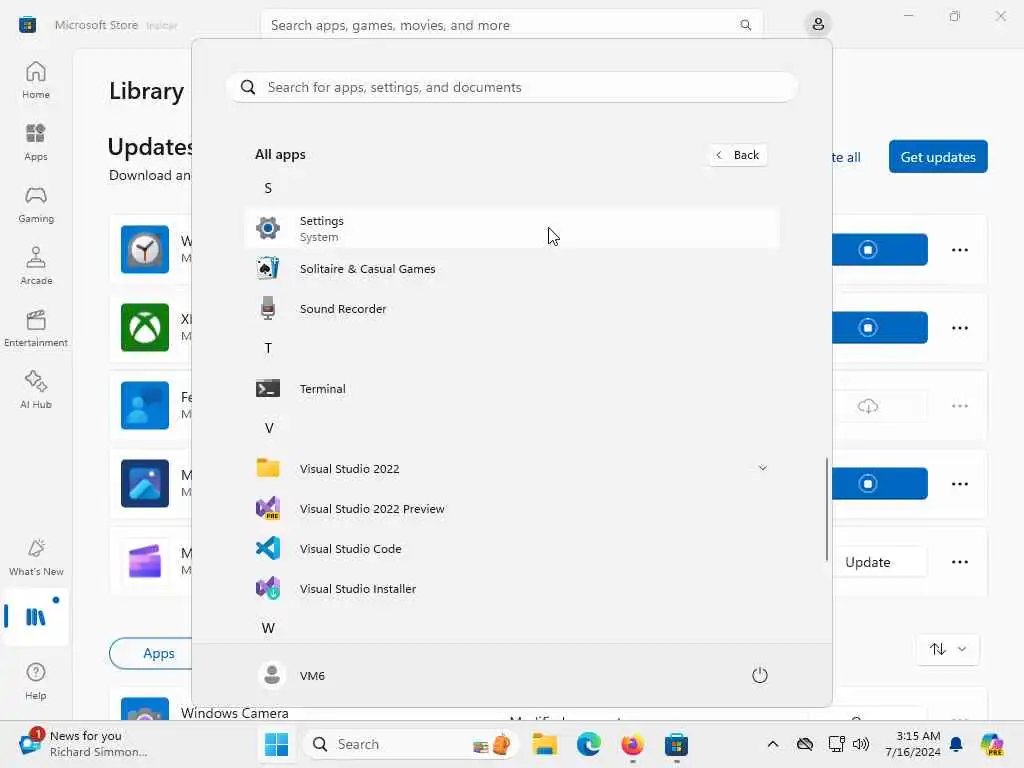This screenshot has height=768, width=1024.
Task: Click Back in the All apps view
Action: (x=737, y=155)
